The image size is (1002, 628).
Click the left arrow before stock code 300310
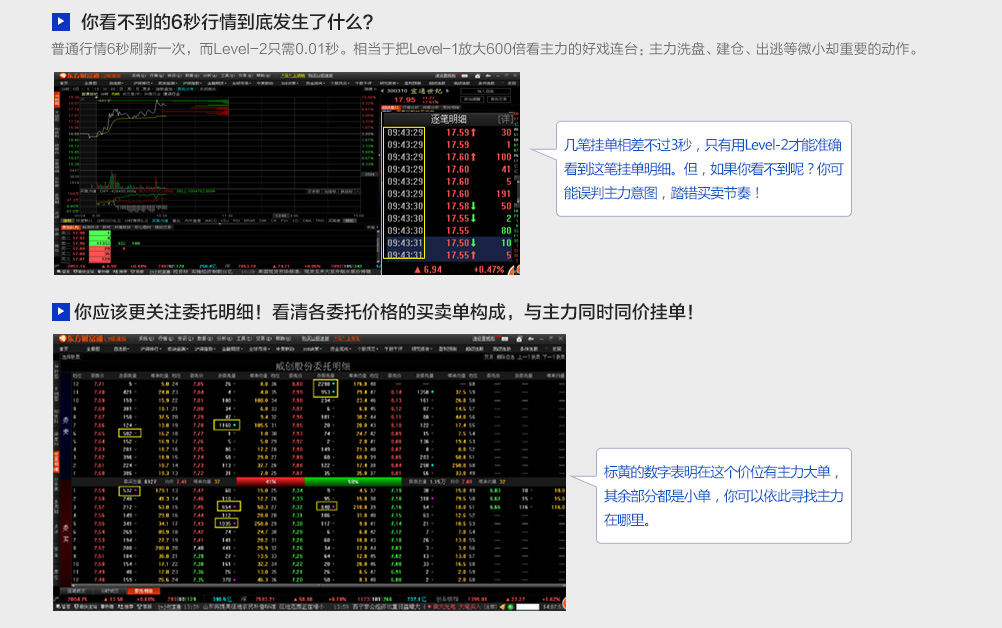[x=383, y=89]
